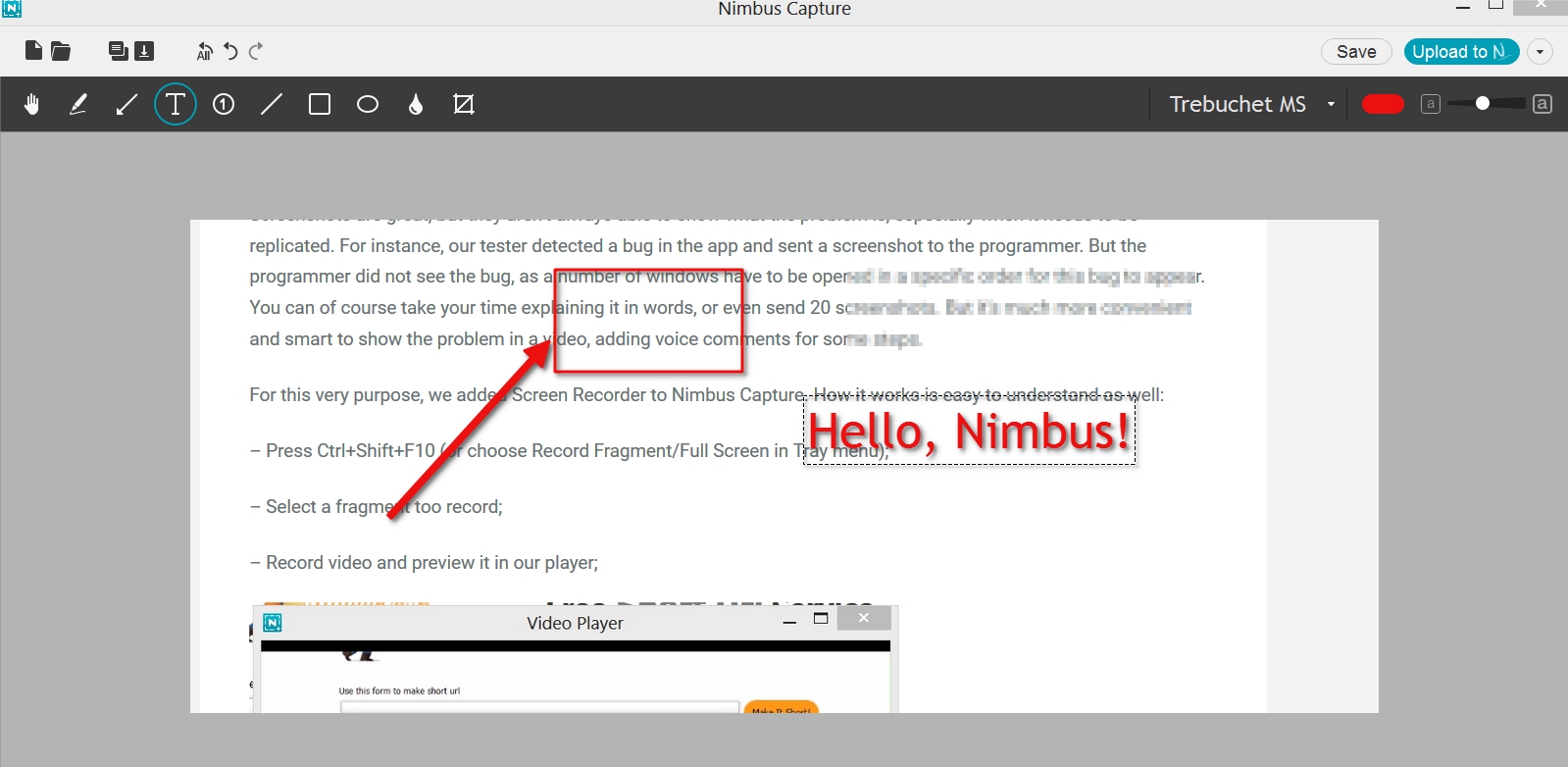Click the download to disk icon
The image size is (1568, 767).
144,51
